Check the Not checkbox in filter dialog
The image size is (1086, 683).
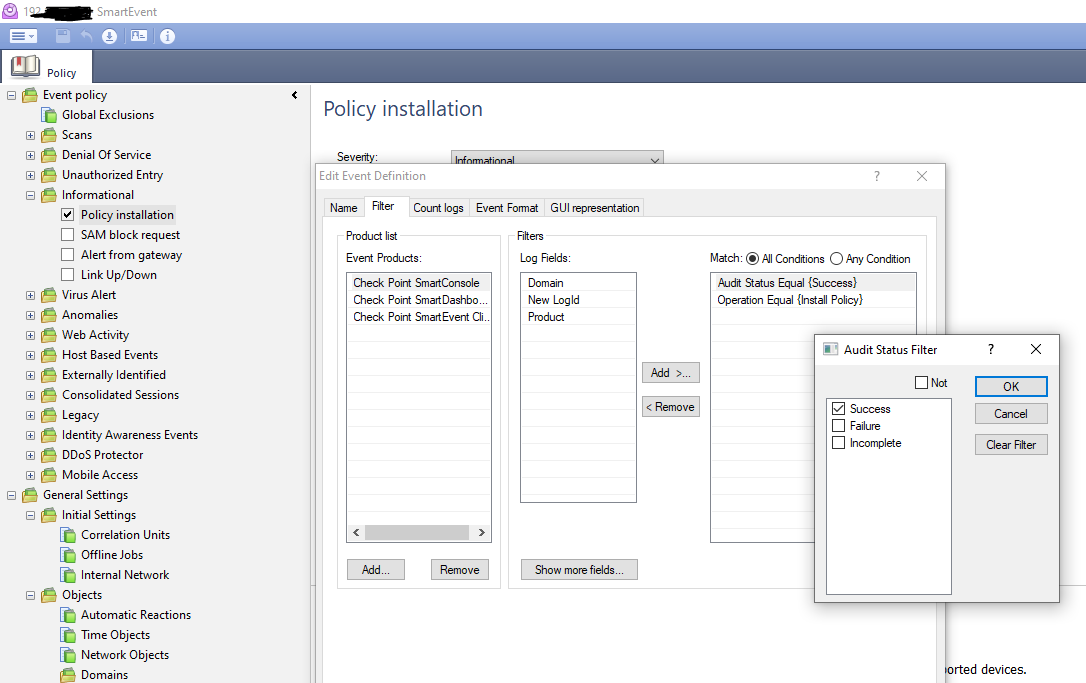point(921,383)
